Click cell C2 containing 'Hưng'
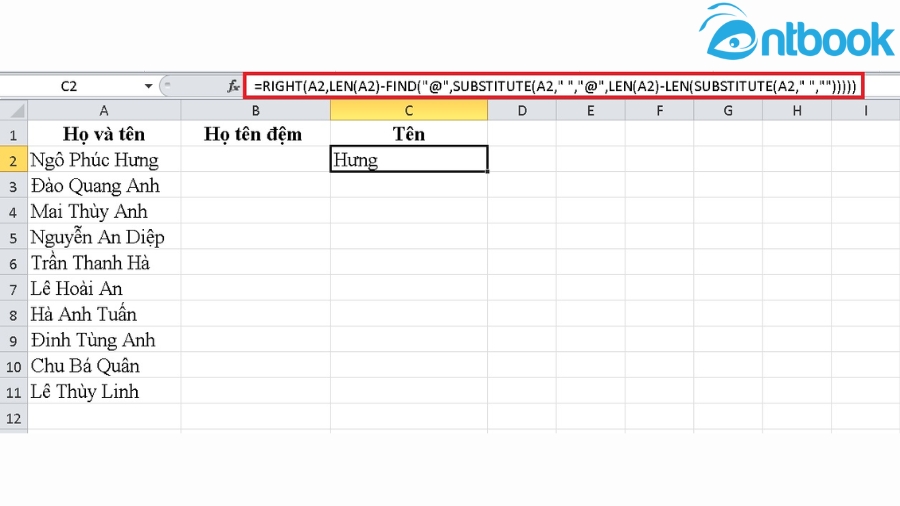The image size is (900, 506). 409,159
